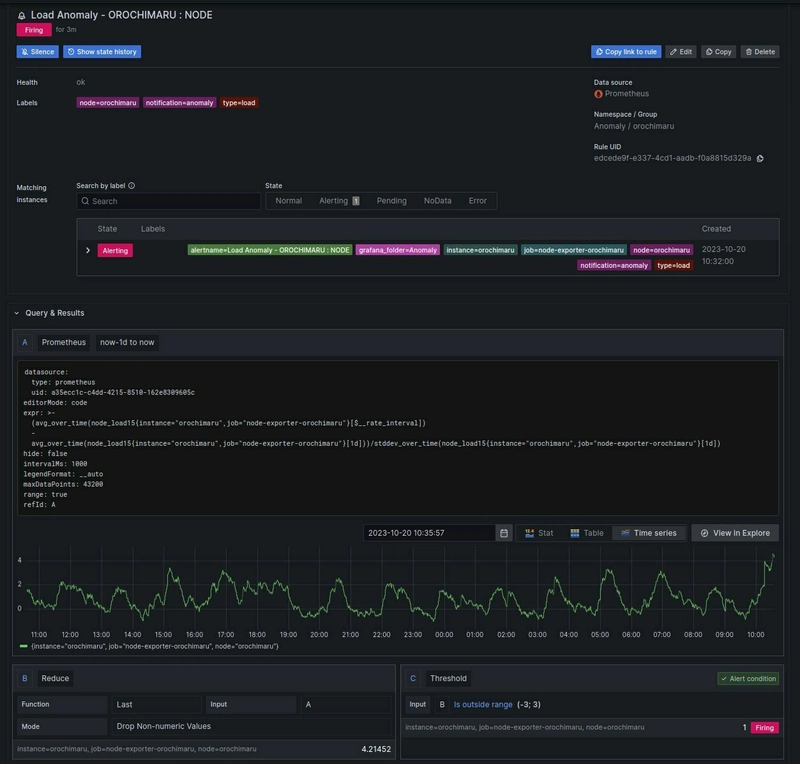Copy link to rule
Screen dimensions: 800x764
[x=626, y=52]
